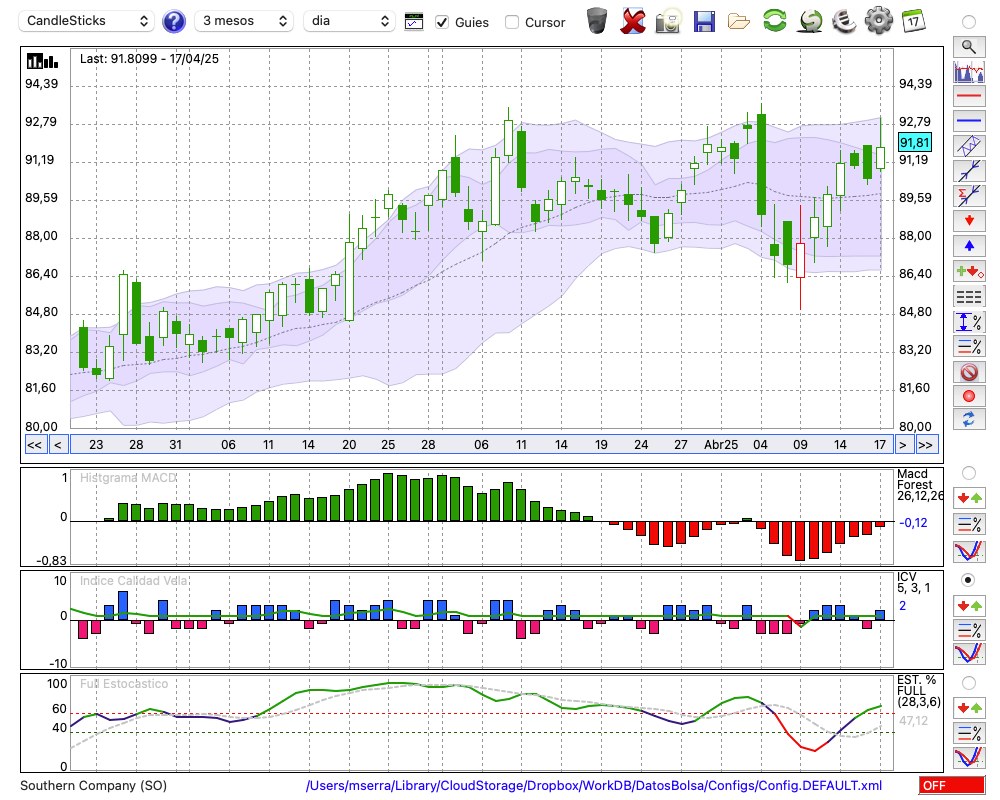Click the blue up arrow marker tool
The width and height of the screenshot is (1000, 800).
969,246
